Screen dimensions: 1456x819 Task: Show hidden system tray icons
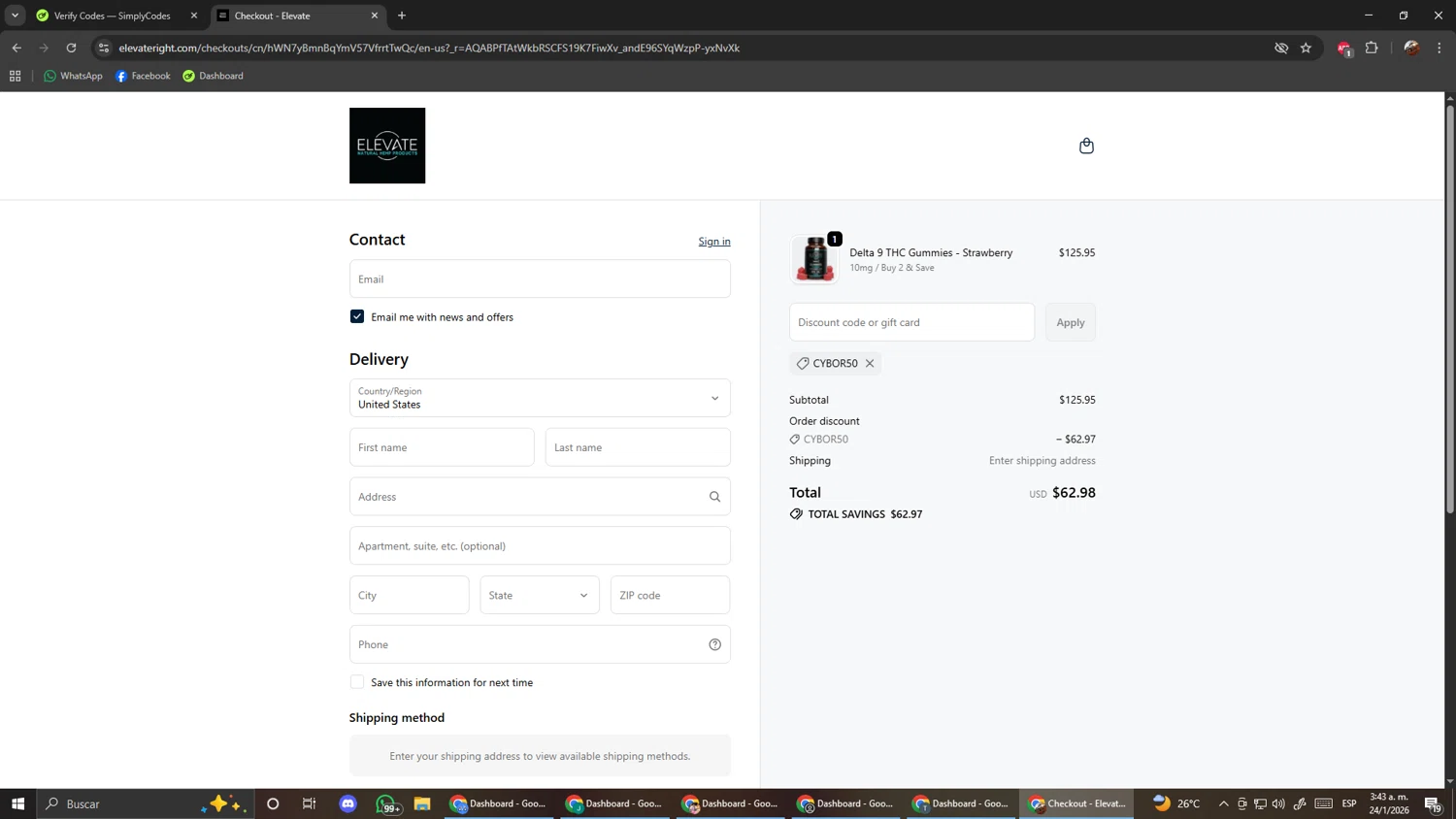(1223, 803)
